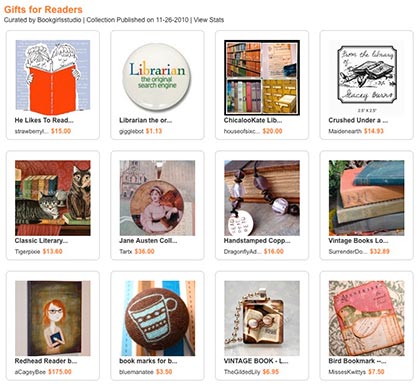
Task: Click the 'He Likes To Read...' title
Action: coord(44,120)
